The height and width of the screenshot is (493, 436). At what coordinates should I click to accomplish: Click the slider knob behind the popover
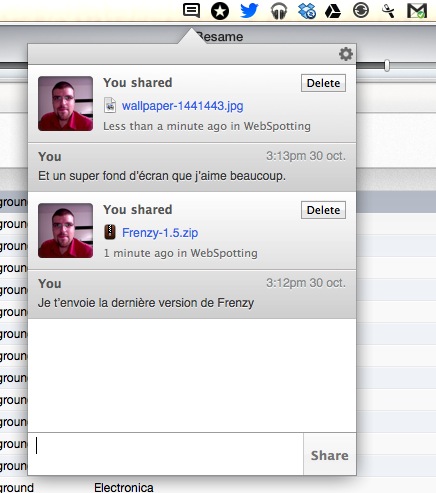[x=387, y=65]
